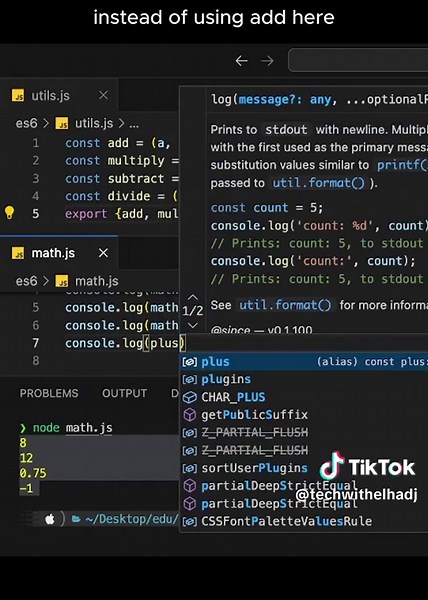Click line number 8 in math.js

[x=36, y=360]
